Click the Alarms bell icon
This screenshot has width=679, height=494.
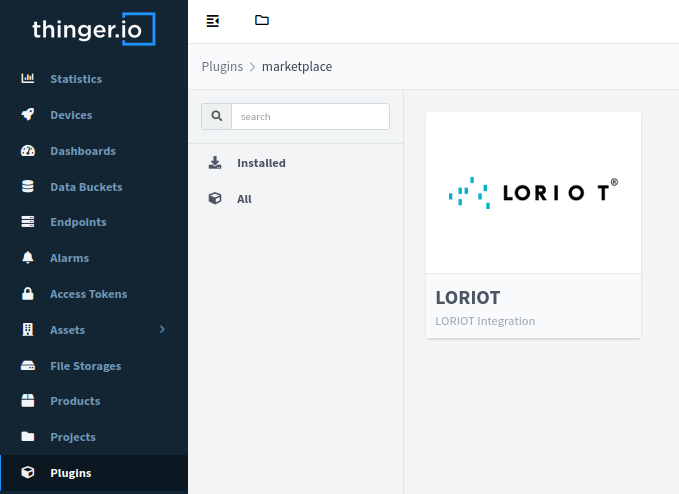[28, 258]
